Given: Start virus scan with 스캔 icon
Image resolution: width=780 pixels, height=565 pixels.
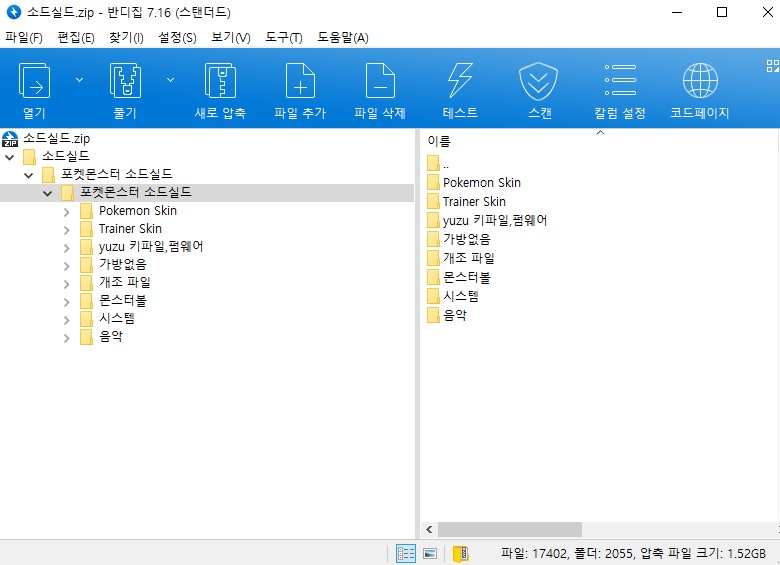Looking at the screenshot, I should click(x=539, y=81).
